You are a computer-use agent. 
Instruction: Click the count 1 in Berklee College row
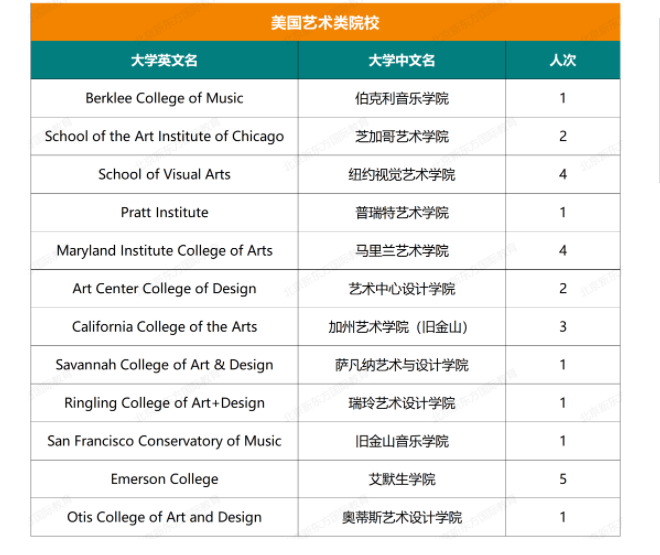pyautogui.click(x=563, y=98)
